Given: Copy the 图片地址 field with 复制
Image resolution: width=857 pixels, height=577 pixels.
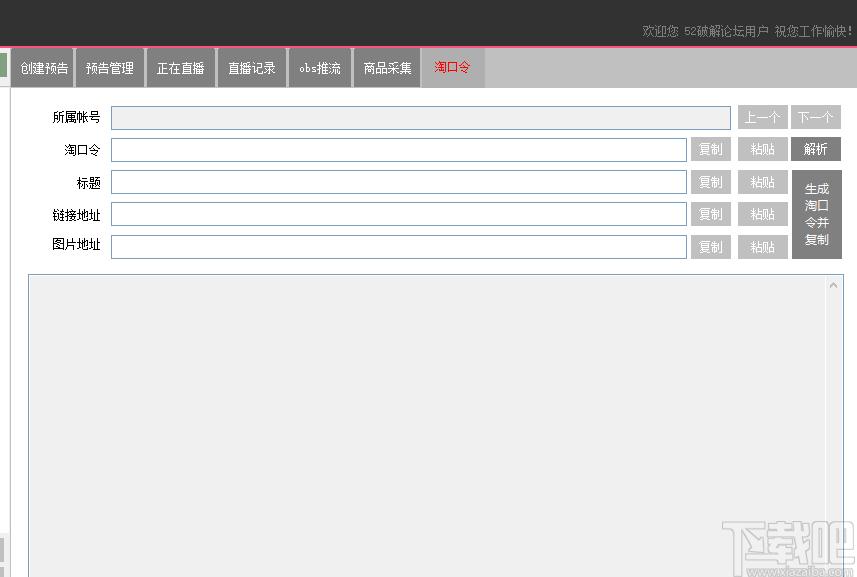Looking at the screenshot, I should [711, 247].
